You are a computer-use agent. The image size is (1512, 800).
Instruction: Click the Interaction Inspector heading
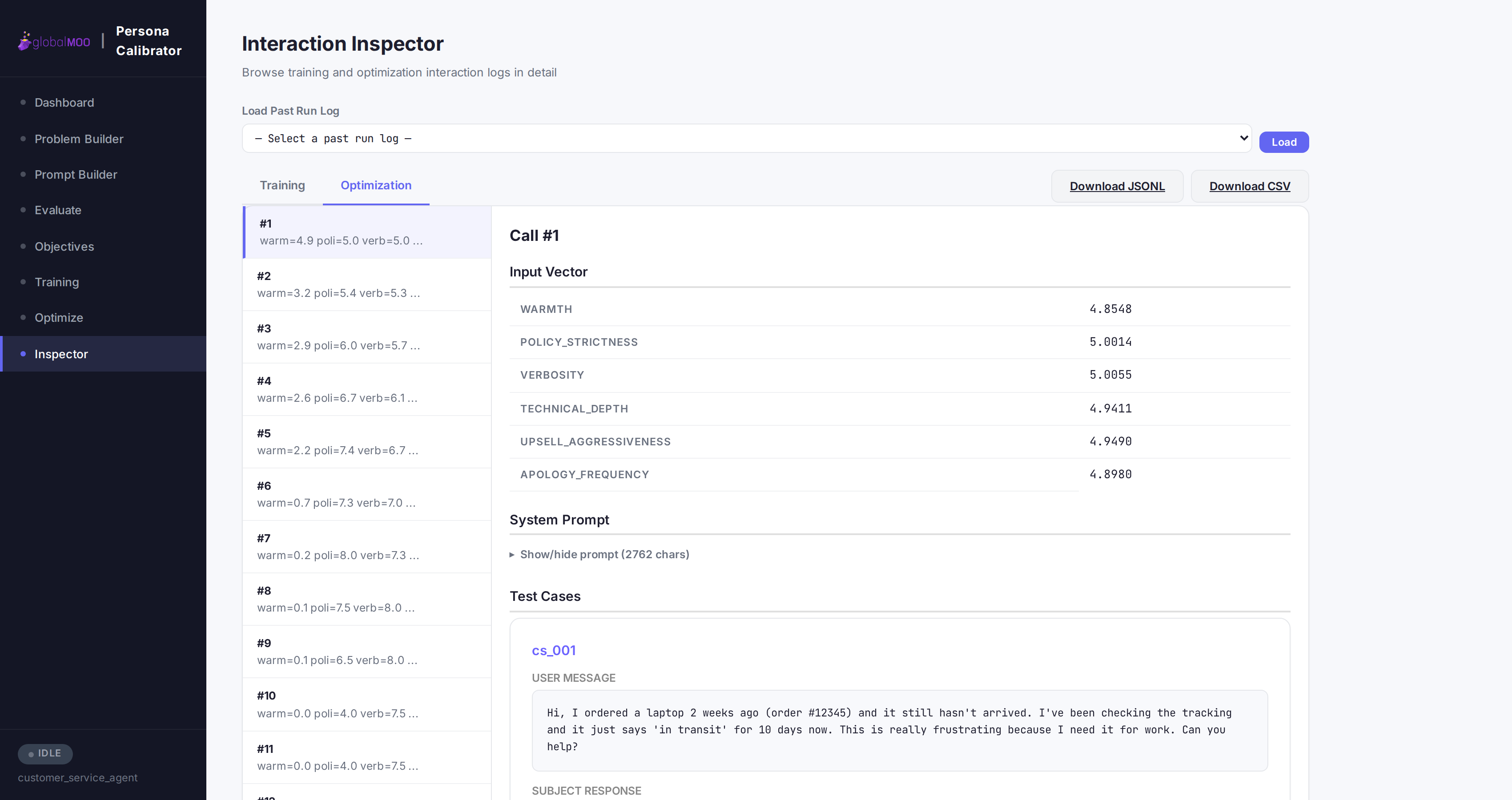point(343,44)
